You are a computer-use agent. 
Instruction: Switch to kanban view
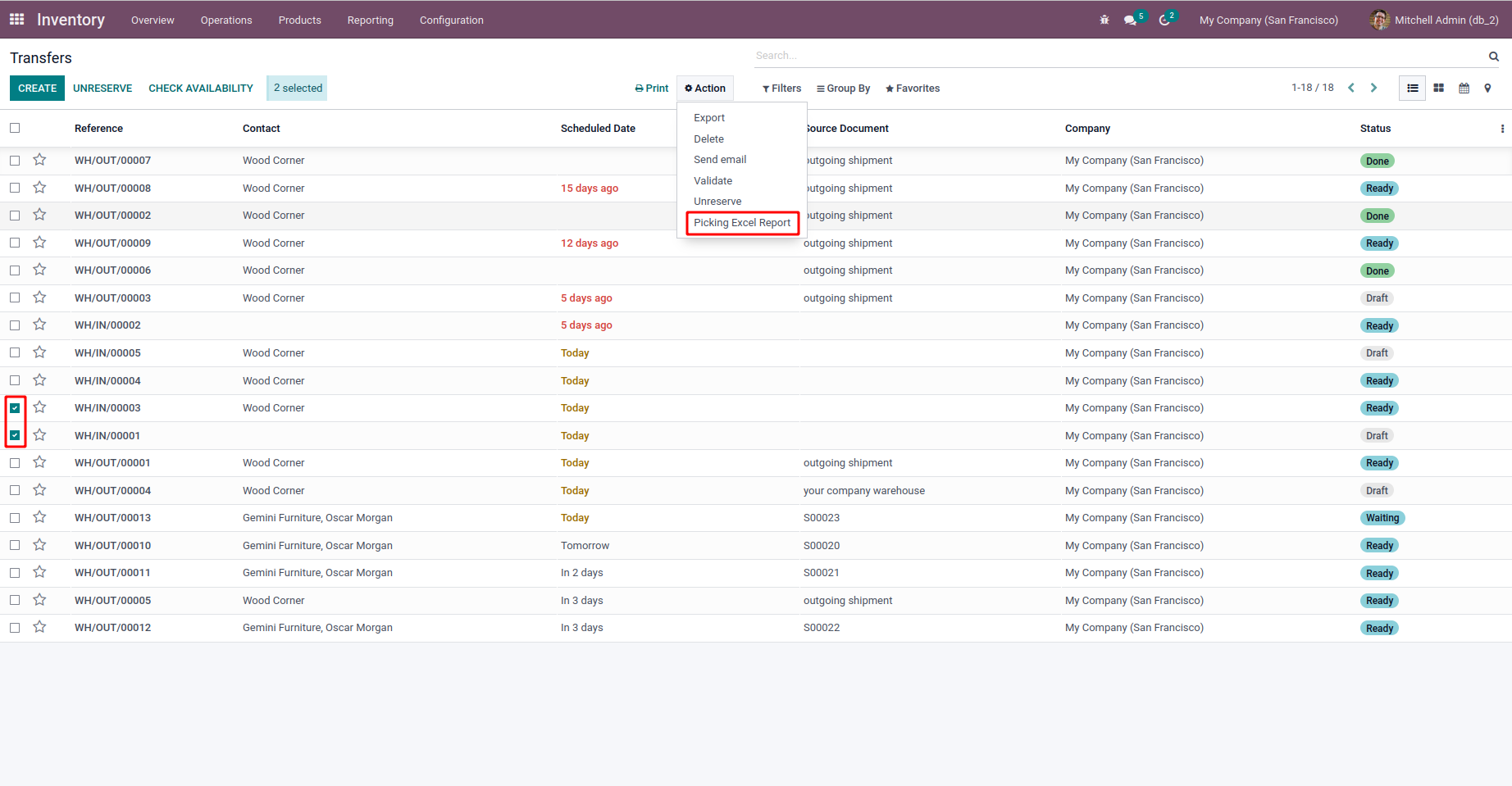pyautogui.click(x=1438, y=88)
